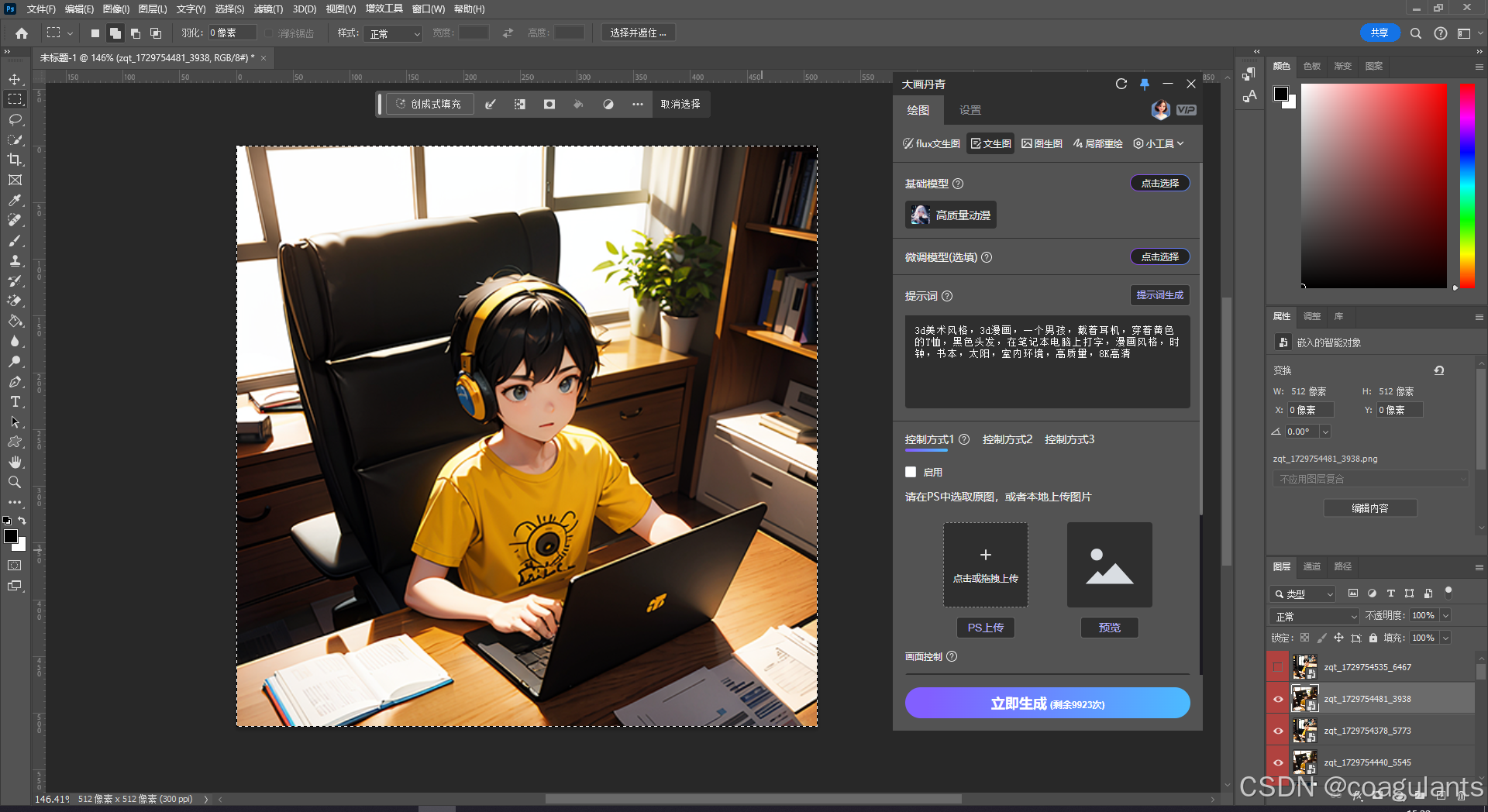The image size is (1488, 812).
Task: Click the foreground color swatch in Color panel
Action: pos(1280,93)
